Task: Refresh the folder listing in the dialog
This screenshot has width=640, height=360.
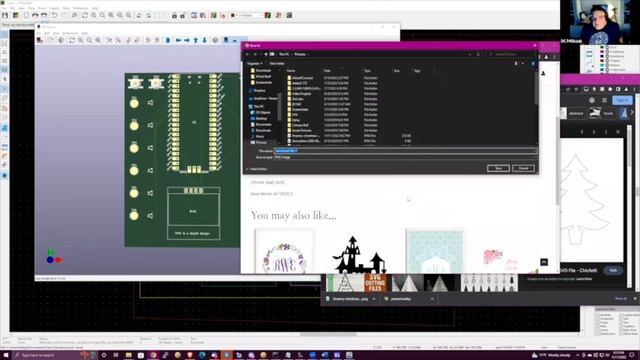Action: click(x=478, y=54)
